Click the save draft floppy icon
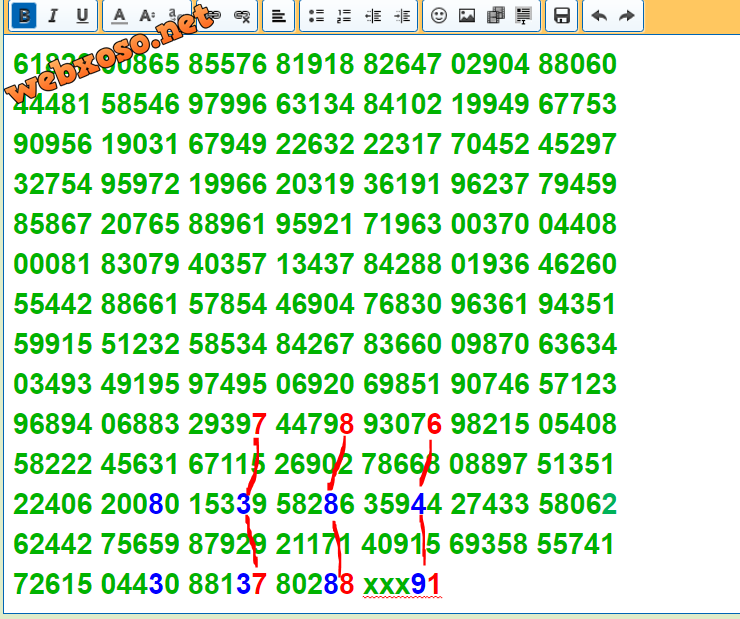 tap(562, 15)
